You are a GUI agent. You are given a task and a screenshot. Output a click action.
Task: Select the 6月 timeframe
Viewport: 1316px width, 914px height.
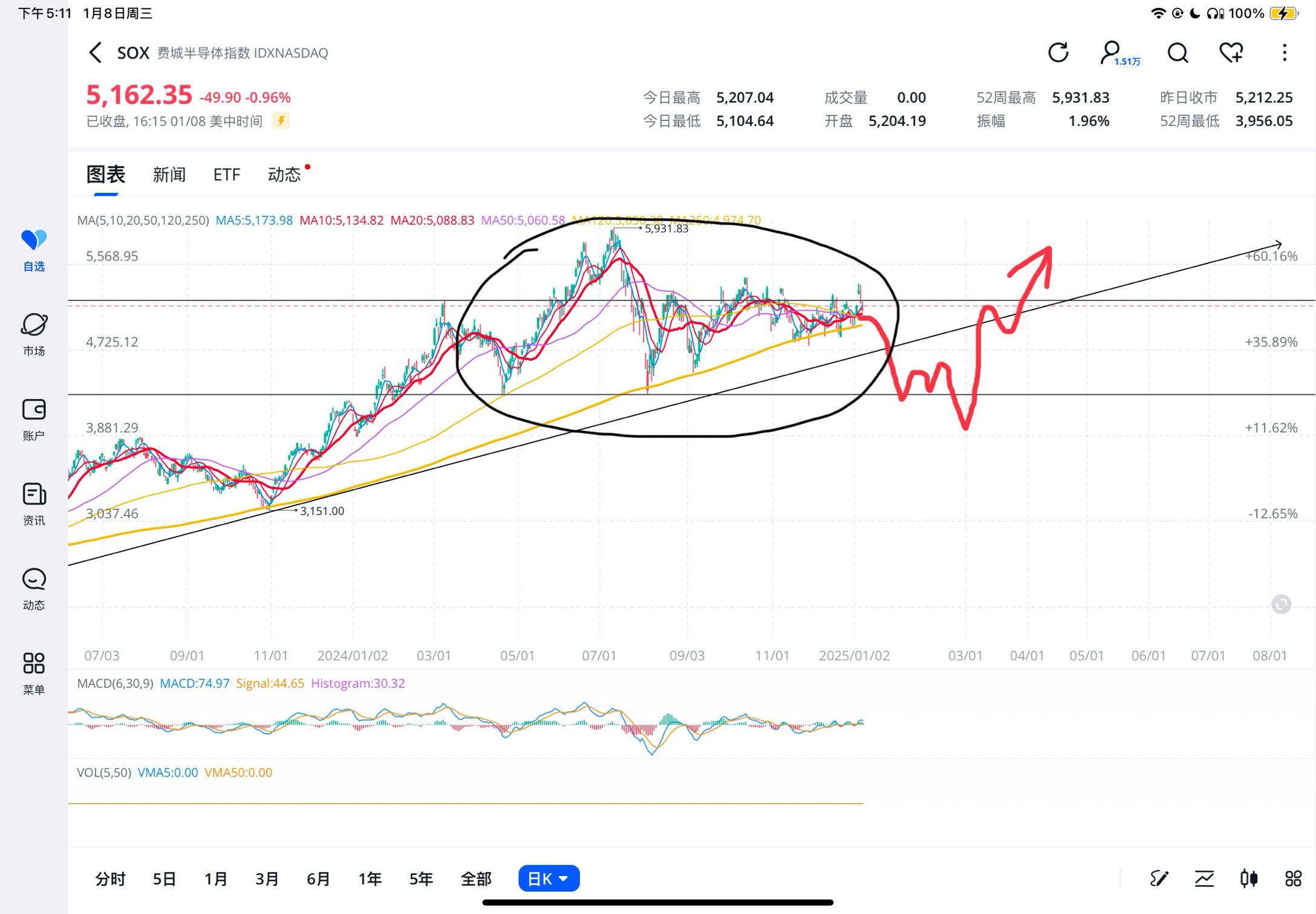click(x=318, y=878)
